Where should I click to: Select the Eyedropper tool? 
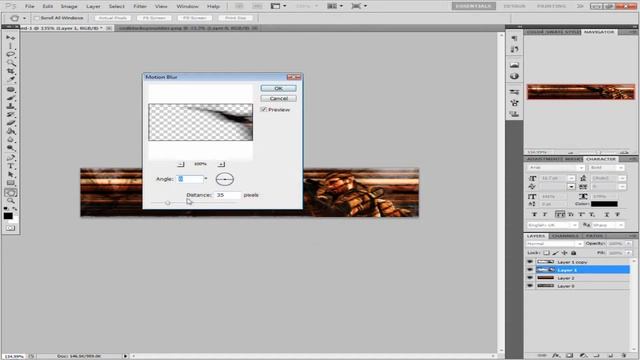(x=10, y=80)
